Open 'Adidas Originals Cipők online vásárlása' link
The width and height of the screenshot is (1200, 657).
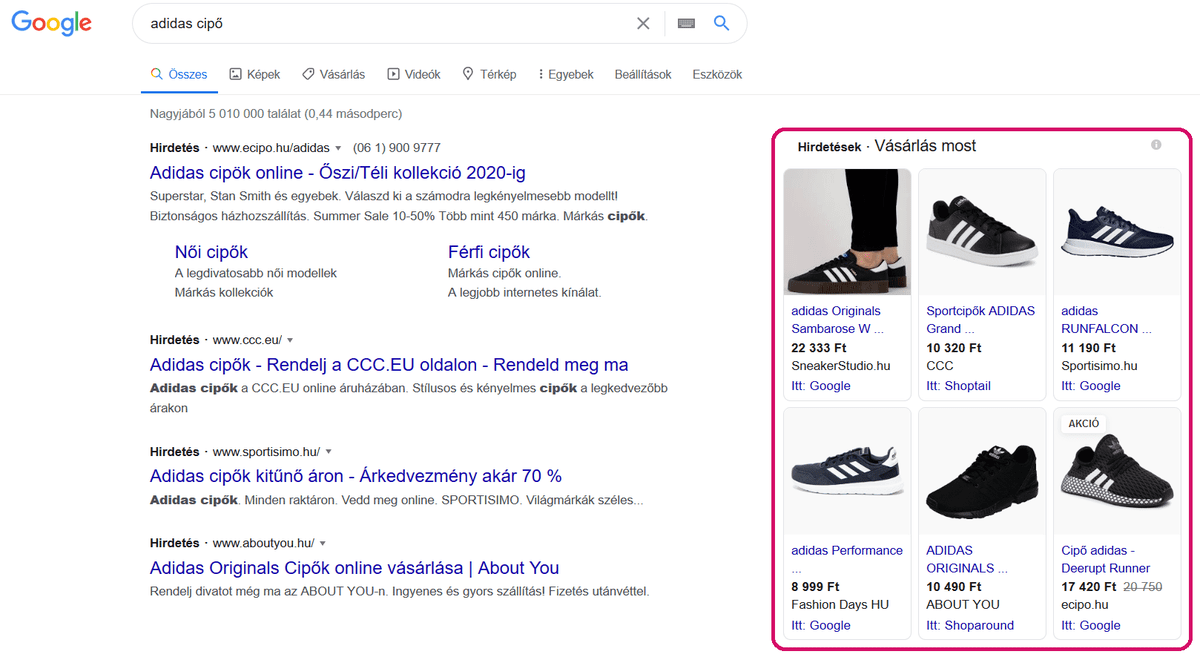[354, 568]
